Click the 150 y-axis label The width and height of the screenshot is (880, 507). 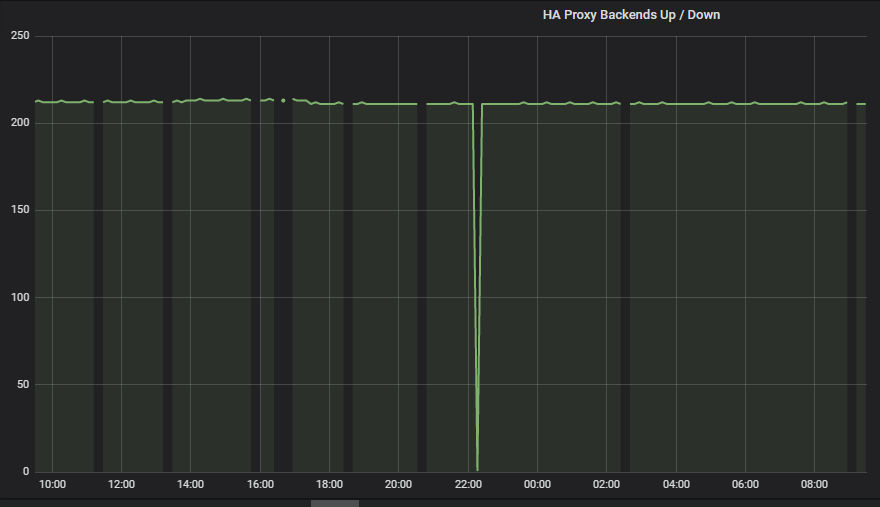20,209
